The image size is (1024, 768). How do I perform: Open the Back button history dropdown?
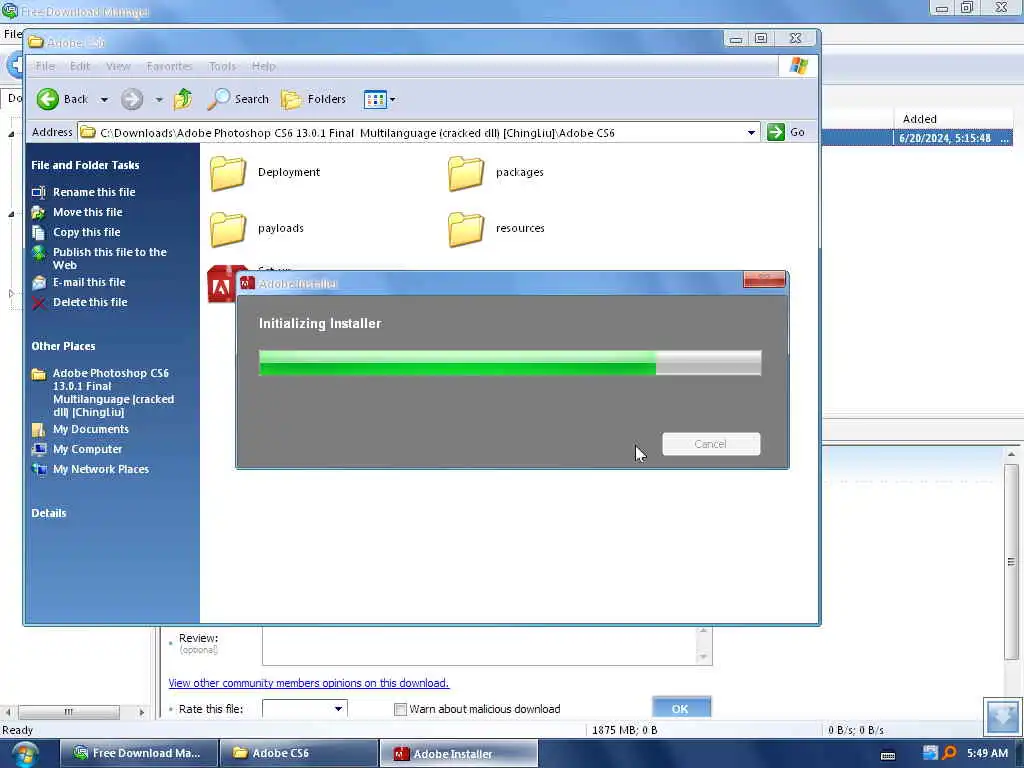point(104,100)
